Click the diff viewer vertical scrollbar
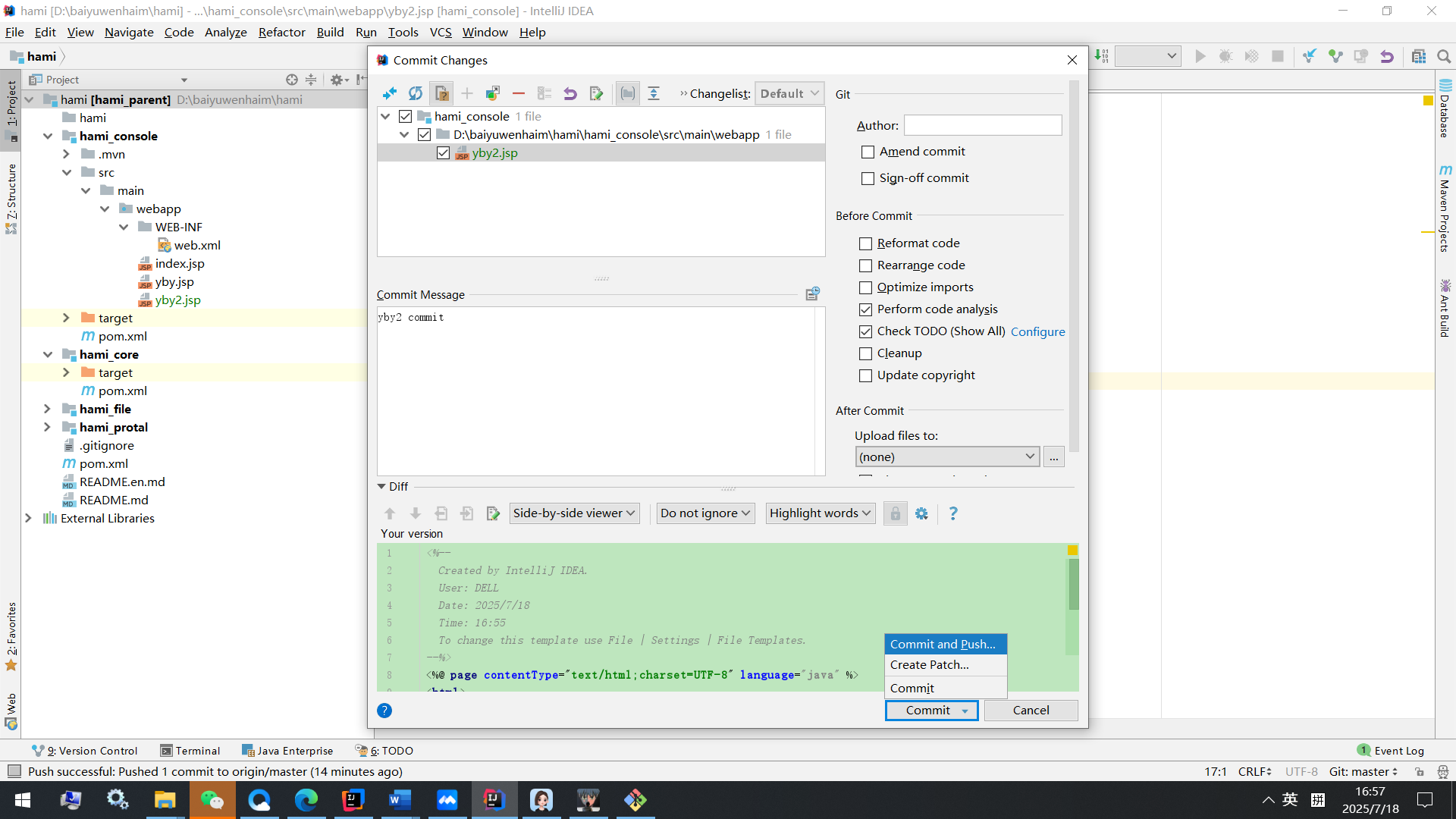 click(1073, 584)
